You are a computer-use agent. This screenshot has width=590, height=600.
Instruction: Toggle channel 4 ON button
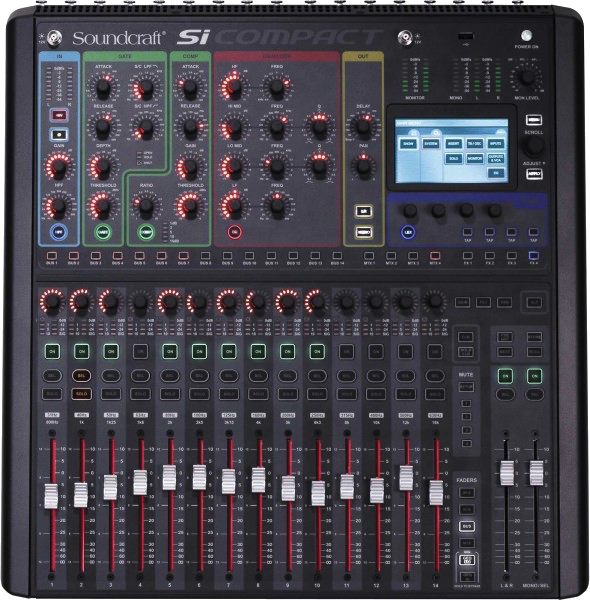(x=140, y=351)
